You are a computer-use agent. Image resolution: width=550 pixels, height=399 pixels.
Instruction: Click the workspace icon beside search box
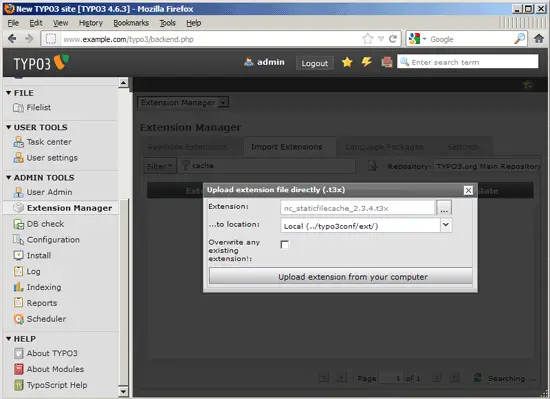tap(387, 62)
